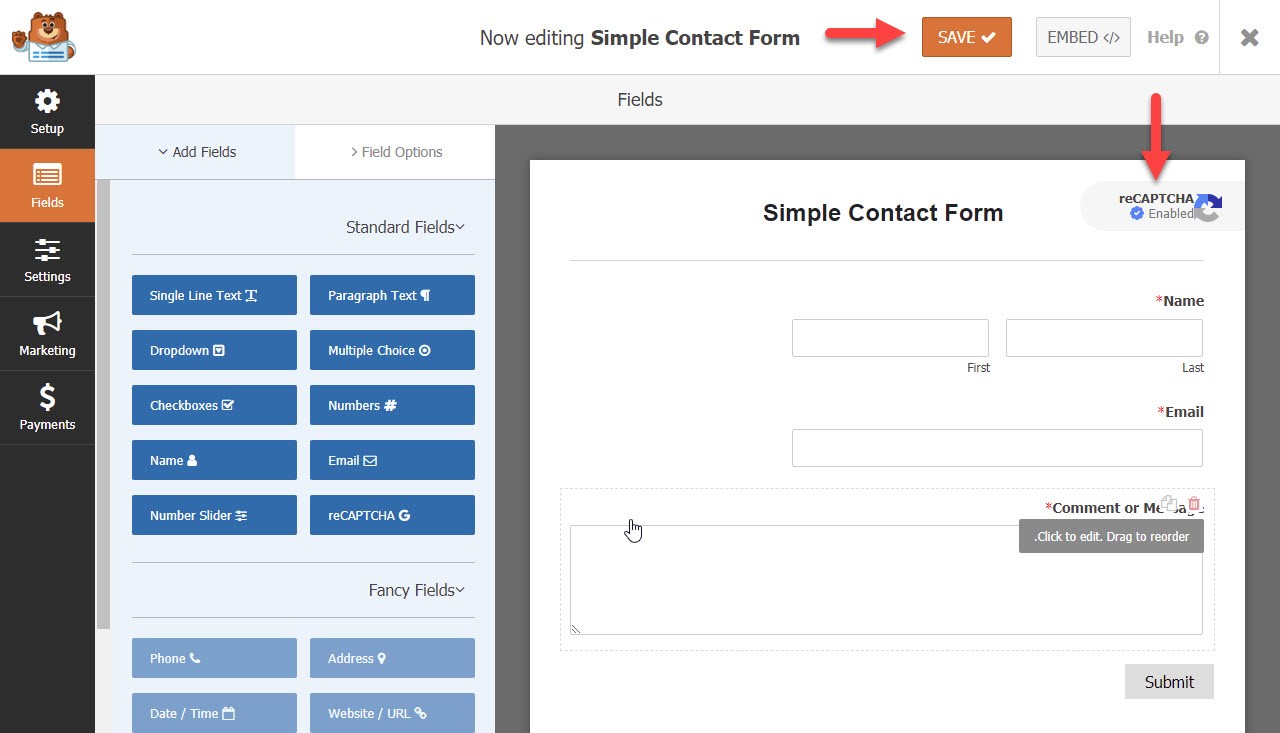Click the WPForms bear mascot logo
This screenshot has width=1280, height=733.
tap(42, 37)
